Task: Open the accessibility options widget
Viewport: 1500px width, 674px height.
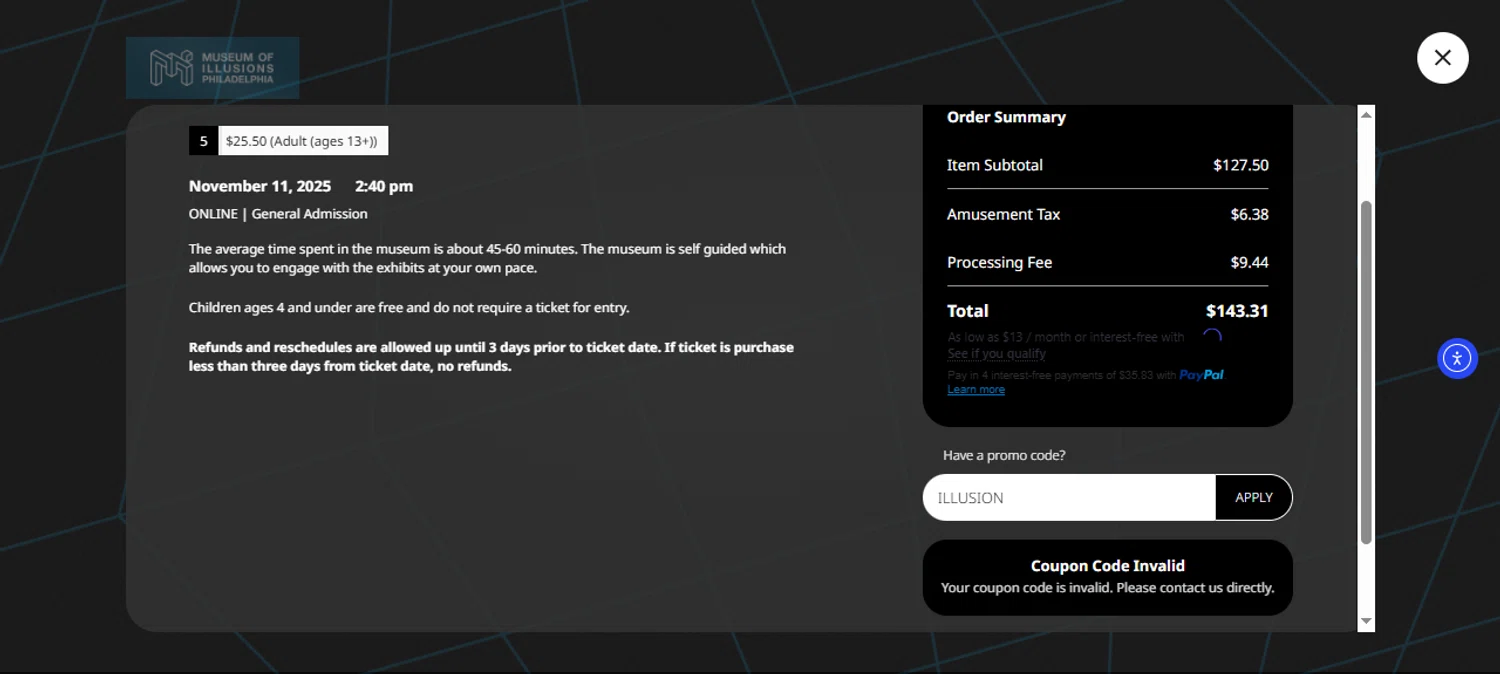Action: 1457,358
